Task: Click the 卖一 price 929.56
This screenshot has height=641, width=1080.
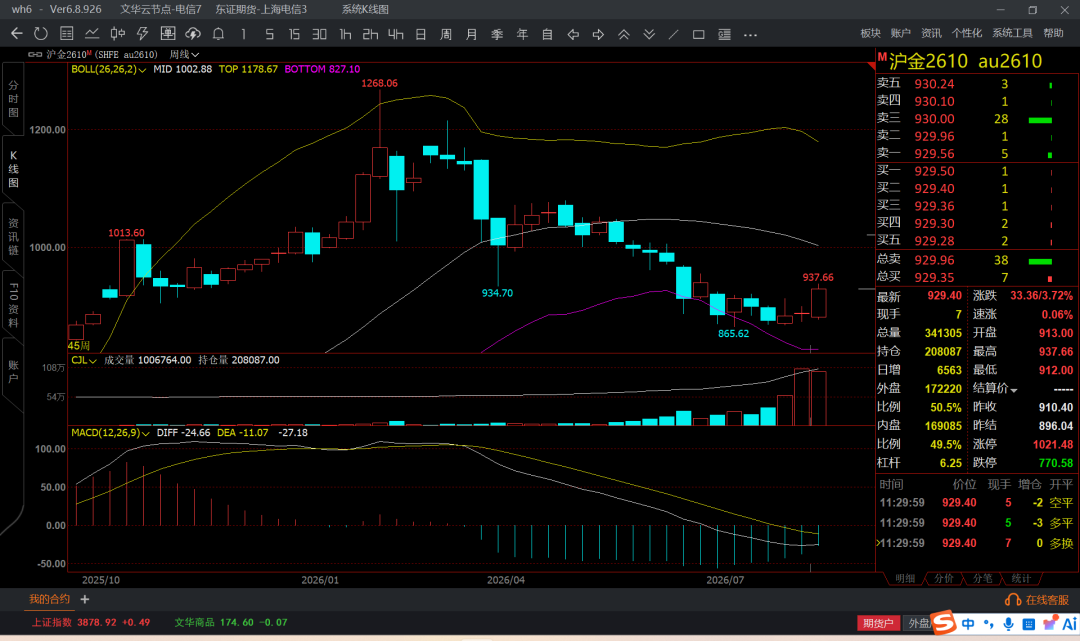Action: point(935,154)
